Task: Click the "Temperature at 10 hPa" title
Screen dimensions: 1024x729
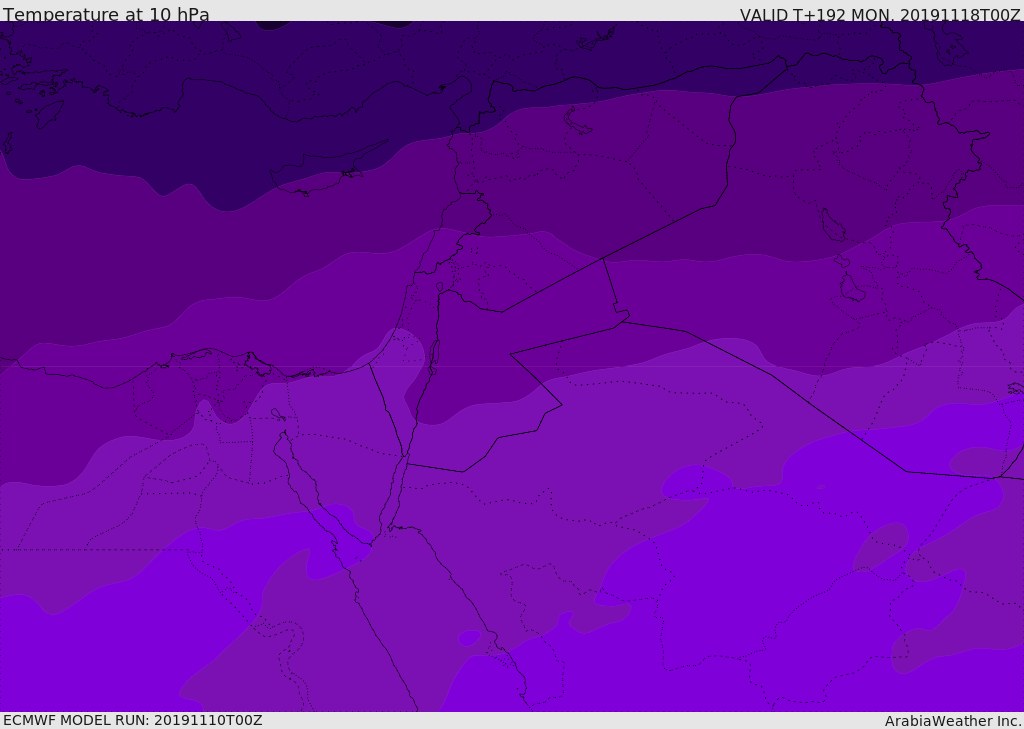Action: (106, 15)
